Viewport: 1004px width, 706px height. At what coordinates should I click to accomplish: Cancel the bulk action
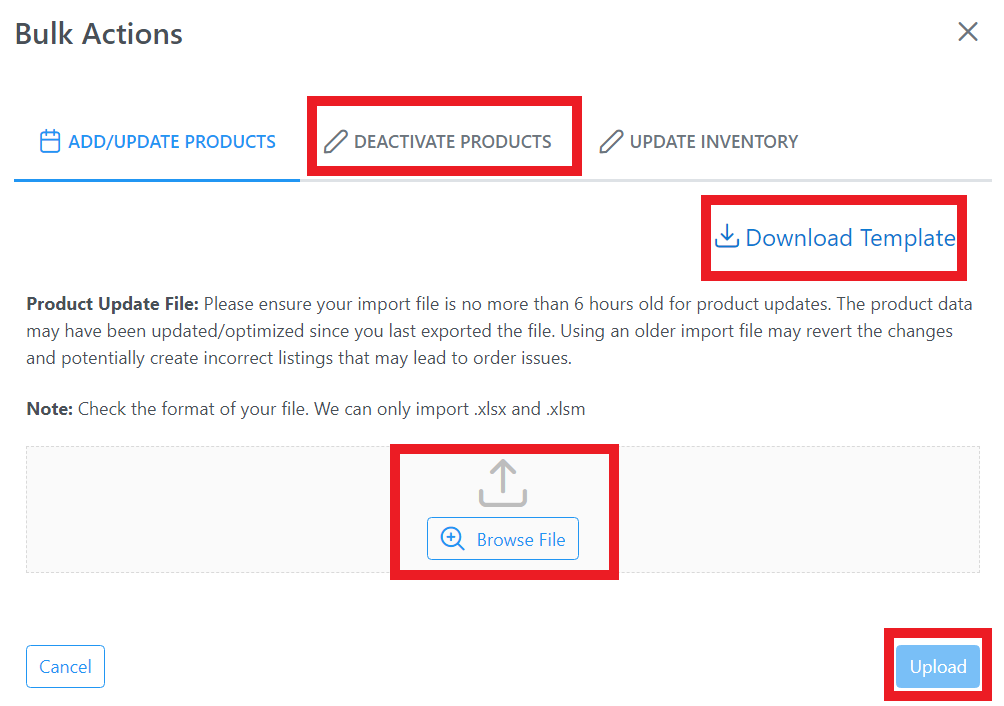65,666
